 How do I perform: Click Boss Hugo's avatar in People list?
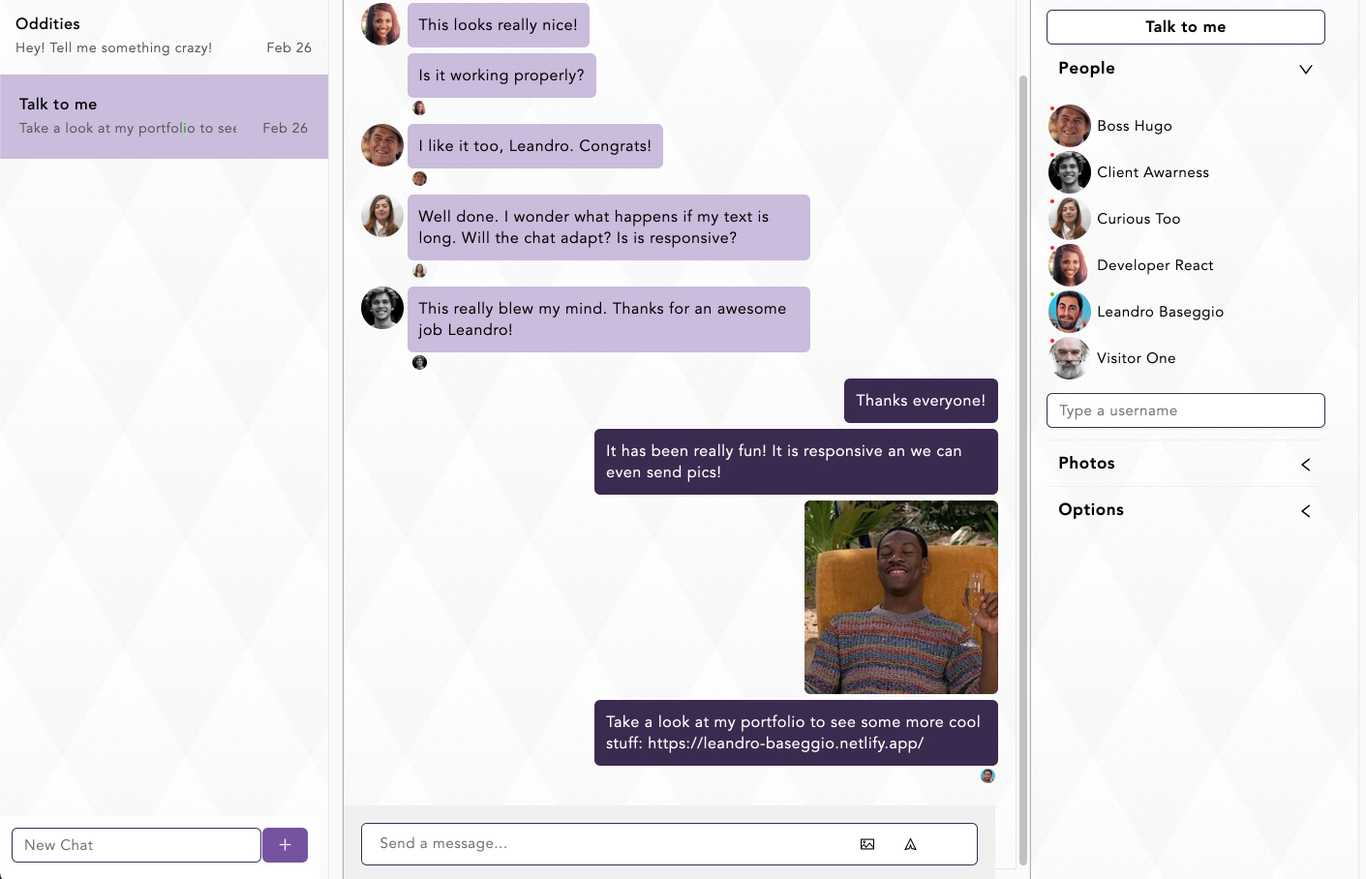[x=1069, y=126]
